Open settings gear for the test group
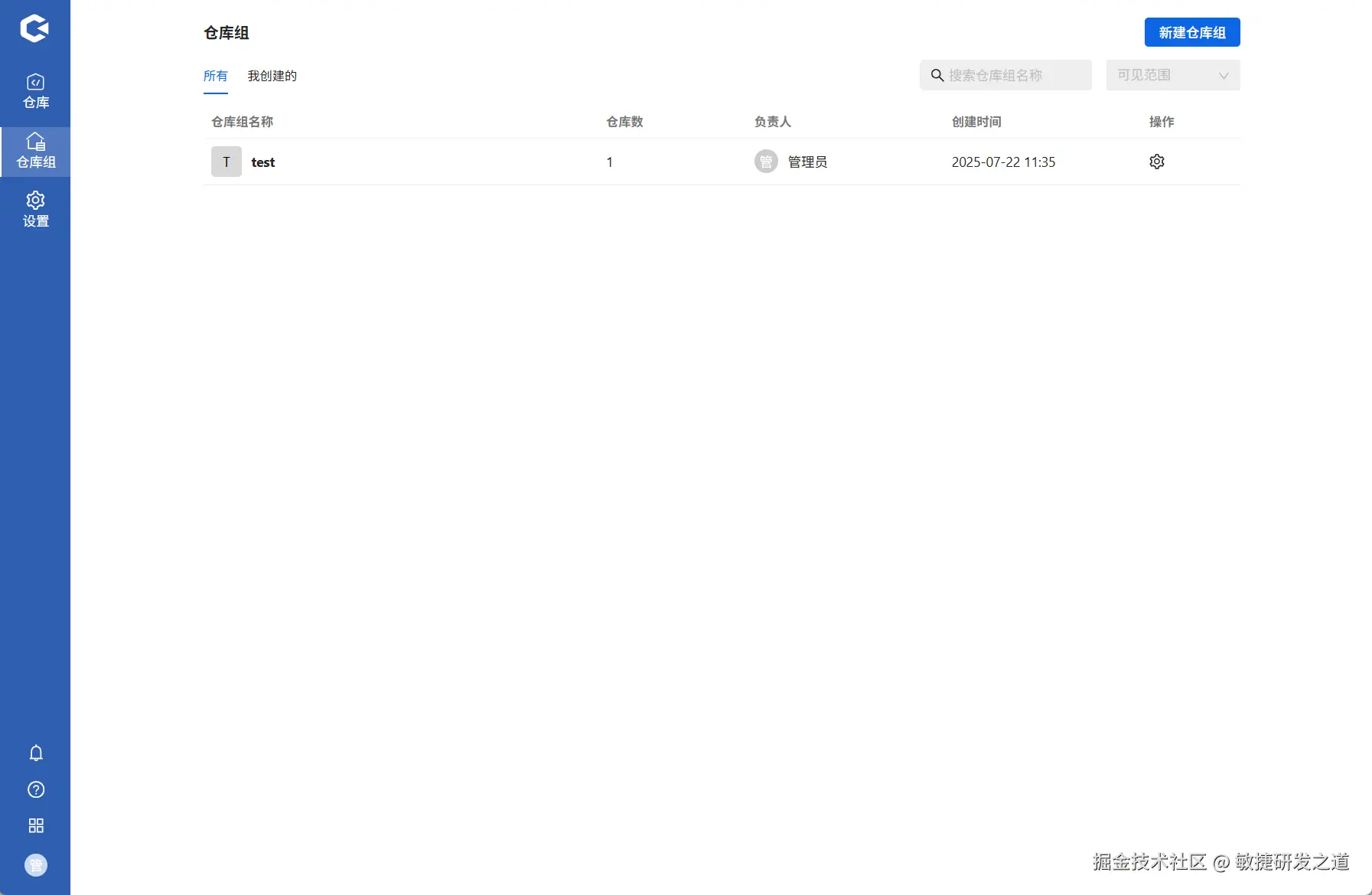 click(1156, 162)
